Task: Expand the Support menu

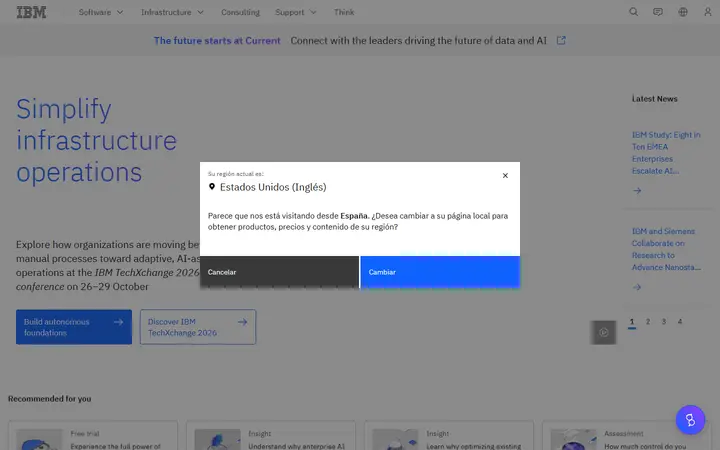Action: [x=296, y=12]
